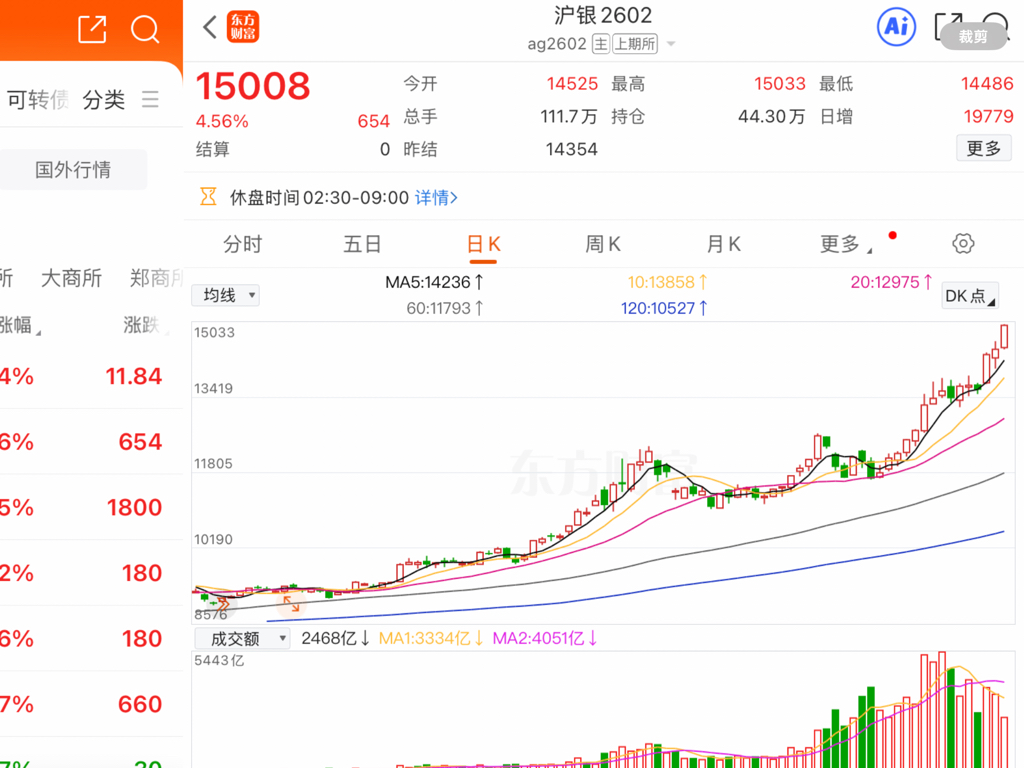
Task: Click the latest candlestick at the chart top
Action: point(1004,336)
